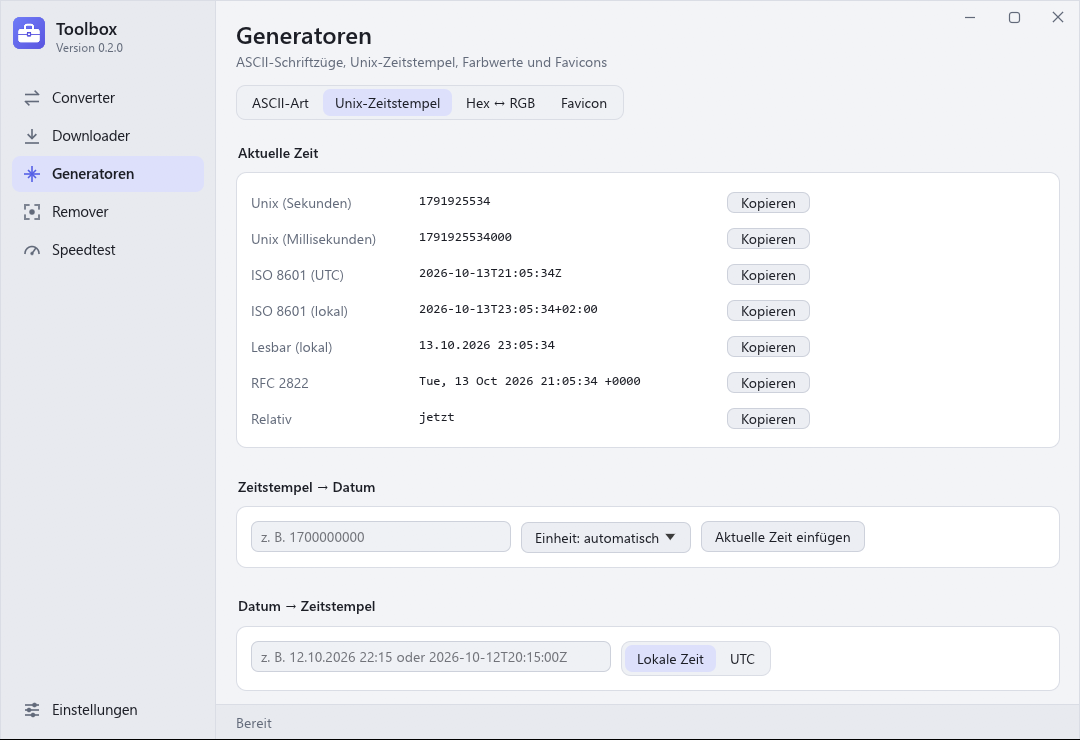Click the text 2026-10-13T23:05:34+02:00
This screenshot has height=740, width=1080.
(508, 309)
